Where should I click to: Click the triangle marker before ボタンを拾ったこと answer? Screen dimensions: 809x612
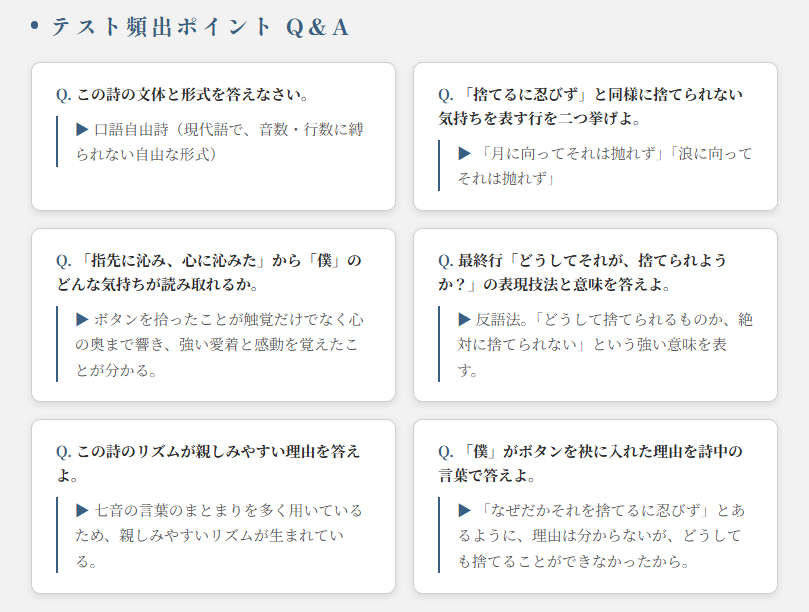(x=82, y=319)
